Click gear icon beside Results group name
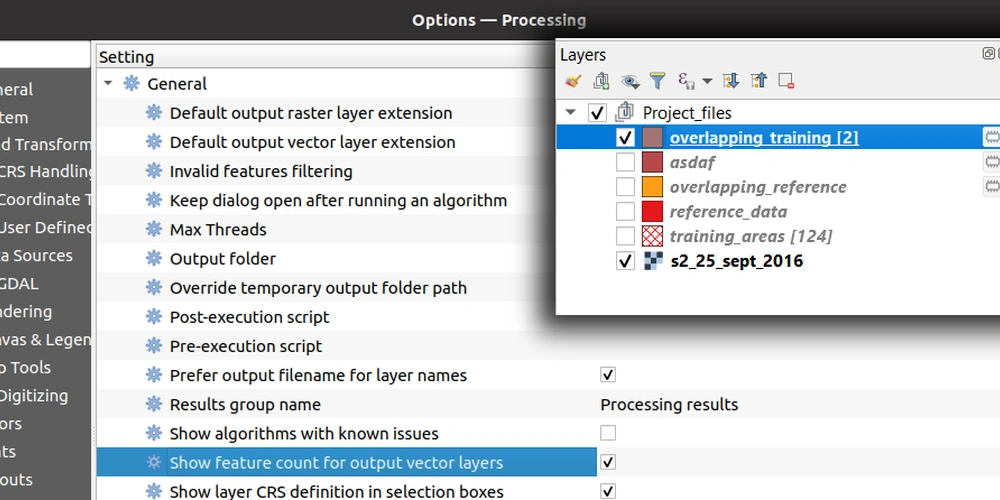Viewport: 1000px width, 500px height. [154, 404]
